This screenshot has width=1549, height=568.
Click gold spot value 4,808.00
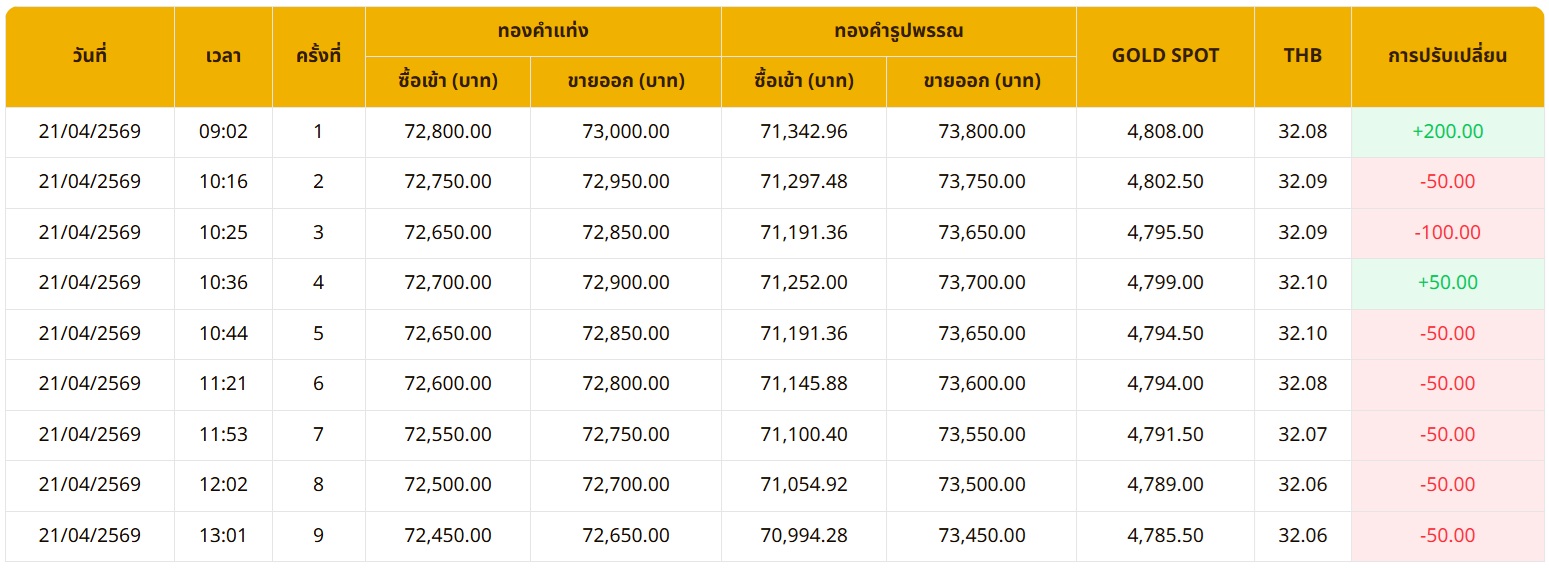[1165, 131]
